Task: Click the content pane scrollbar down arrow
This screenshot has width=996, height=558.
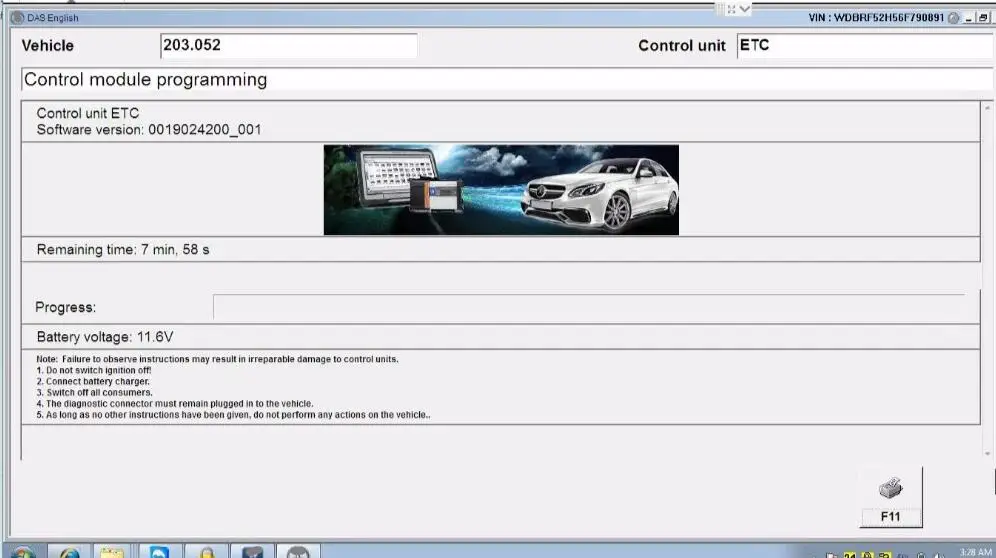Action: [987, 453]
